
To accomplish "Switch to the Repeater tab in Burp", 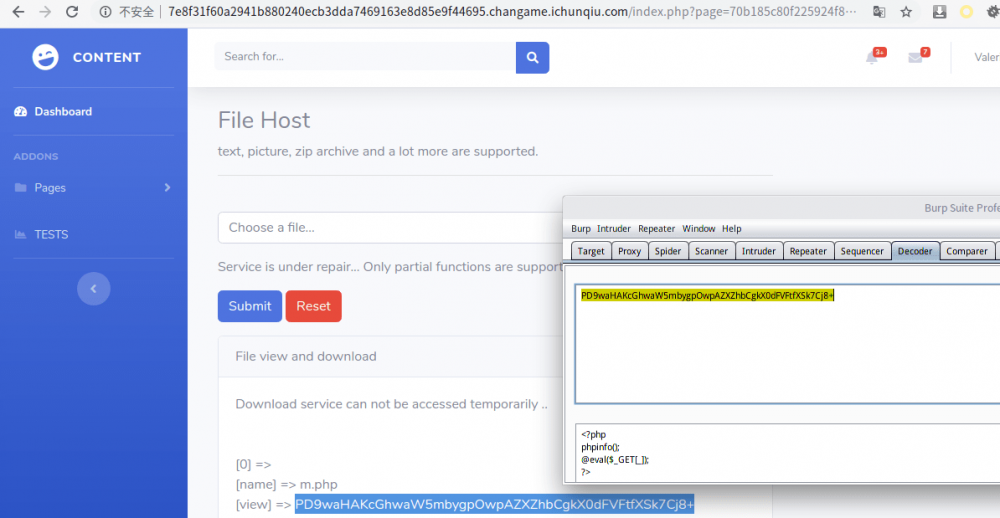I will (809, 251).
